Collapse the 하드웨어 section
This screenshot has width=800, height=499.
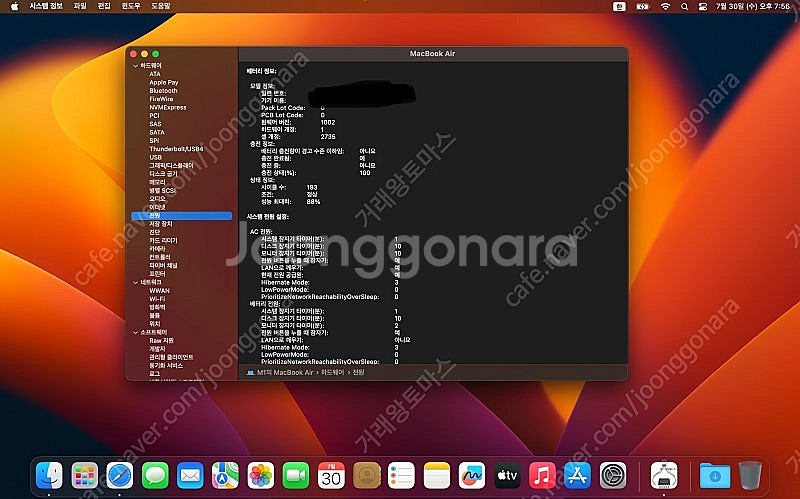pos(135,66)
